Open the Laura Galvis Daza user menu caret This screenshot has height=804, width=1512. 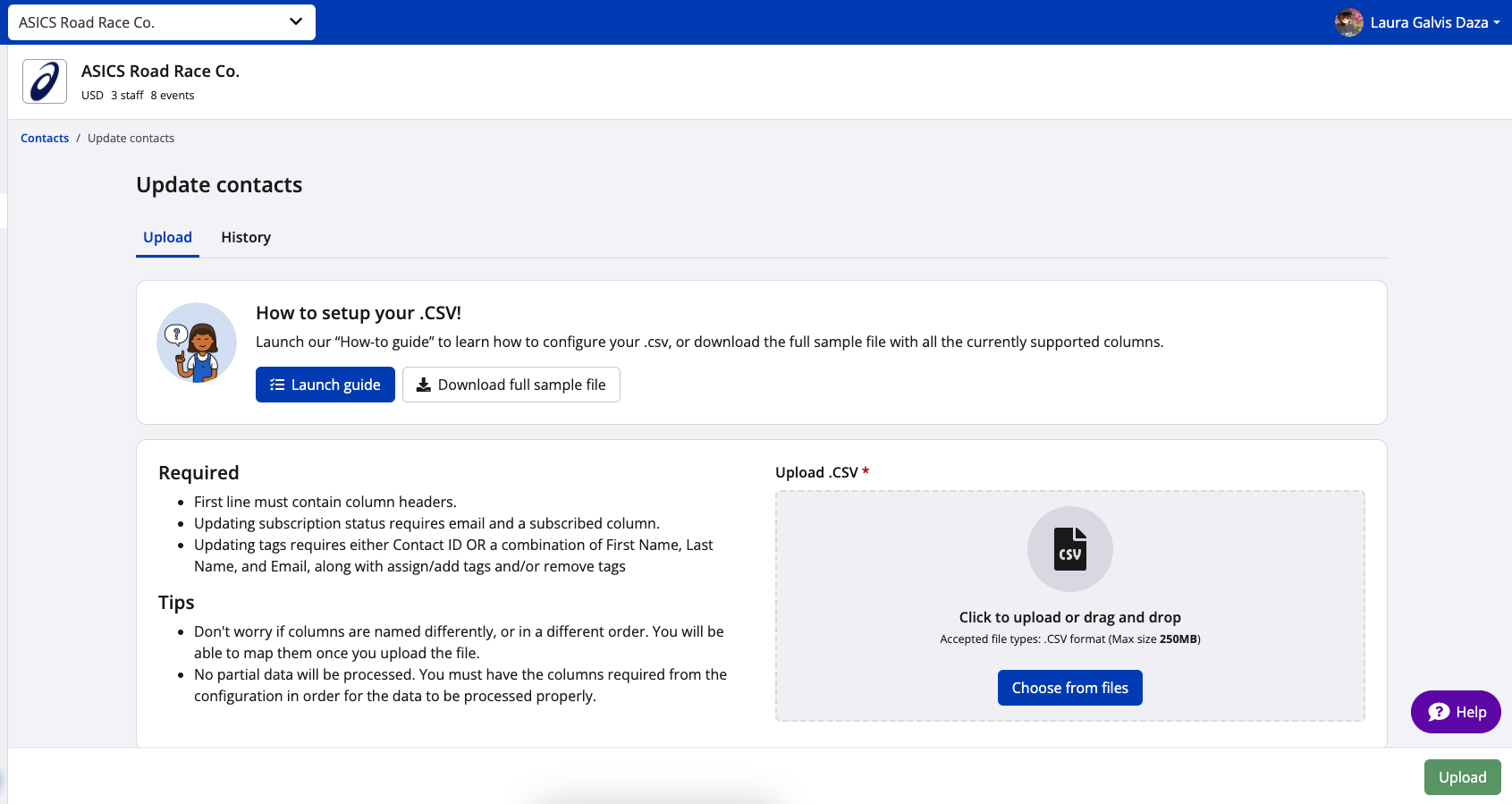pos(1497,23)
